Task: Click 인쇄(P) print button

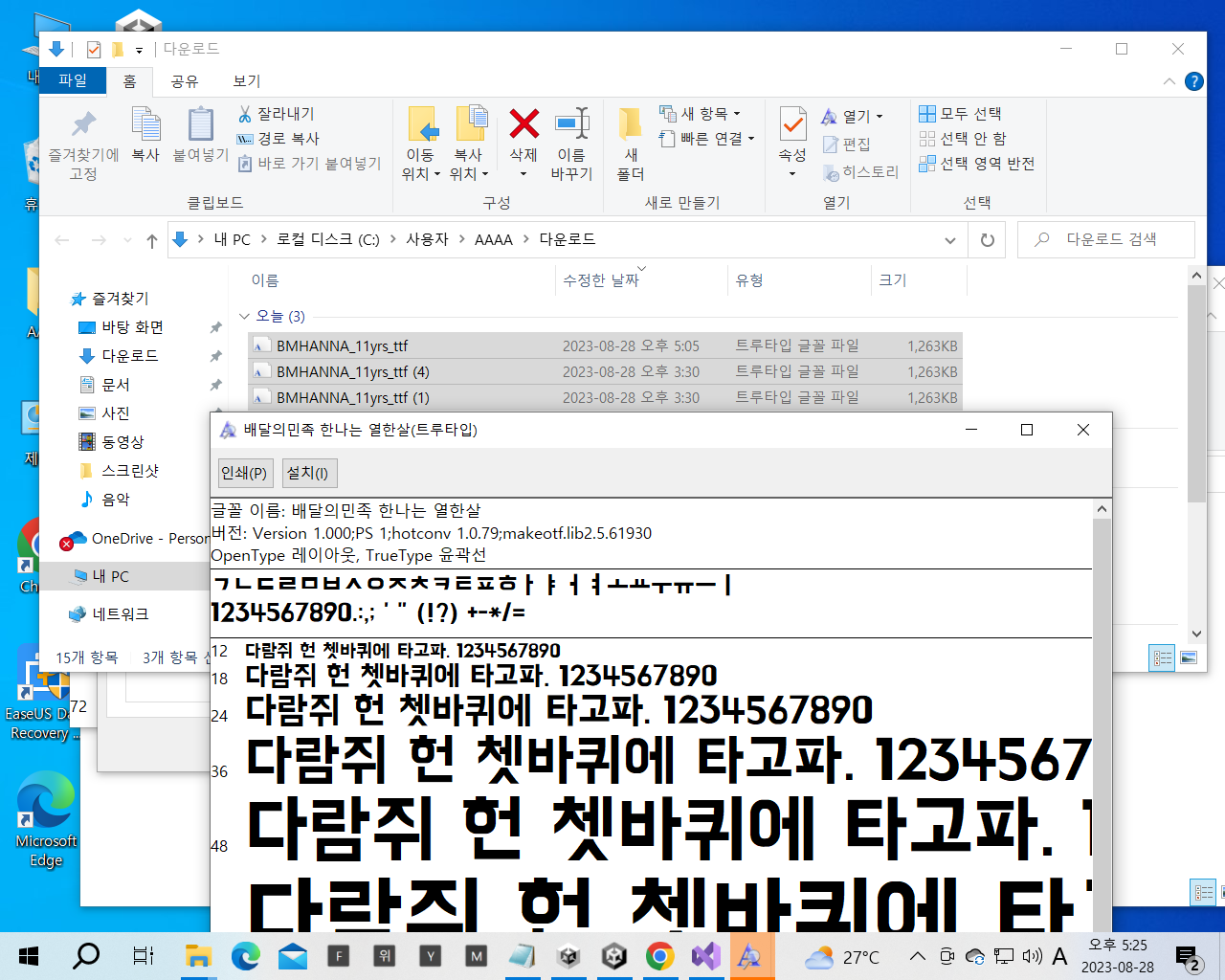Action: coord(244,473)
